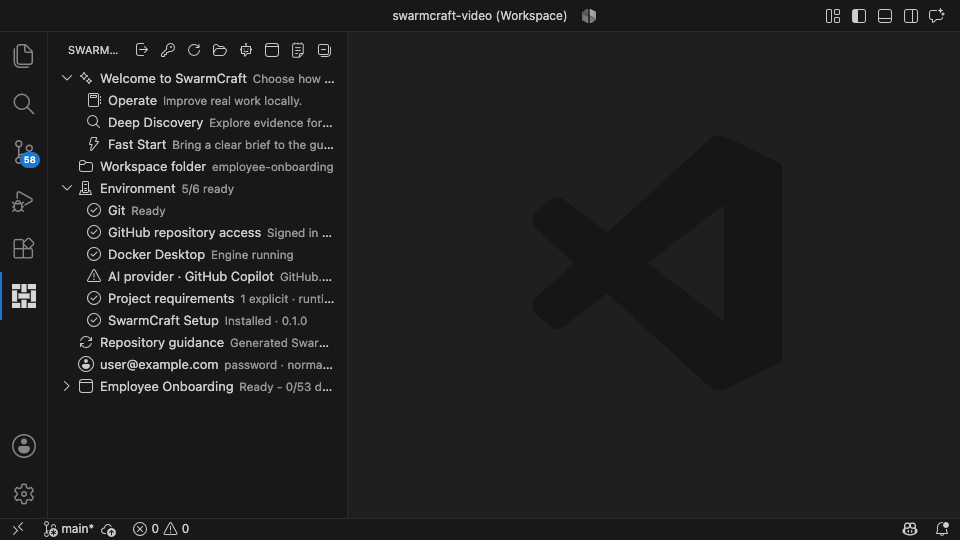Click the lightning bolt icon beside Fast Start
This screenshot has height=540, width=960.
[94, 144]
